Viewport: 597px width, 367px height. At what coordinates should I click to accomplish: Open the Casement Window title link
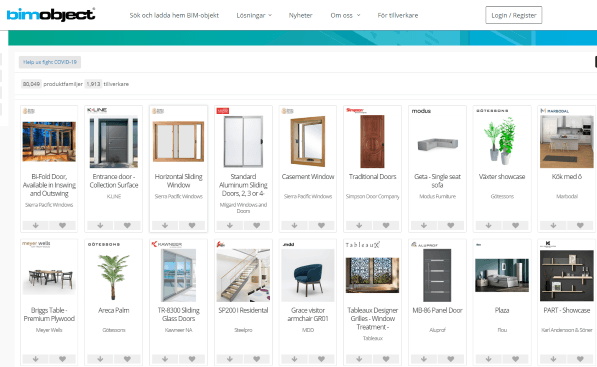[308, 177]
